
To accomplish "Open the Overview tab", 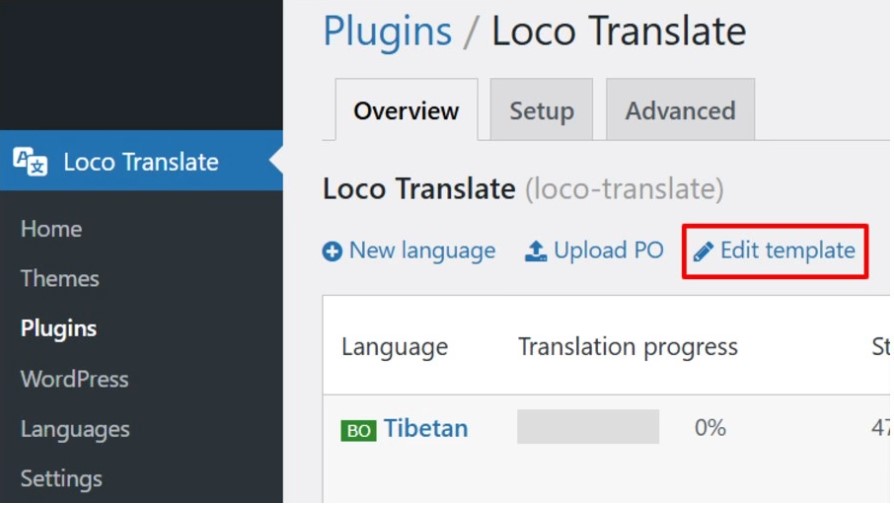I will [x=406, y=111].
